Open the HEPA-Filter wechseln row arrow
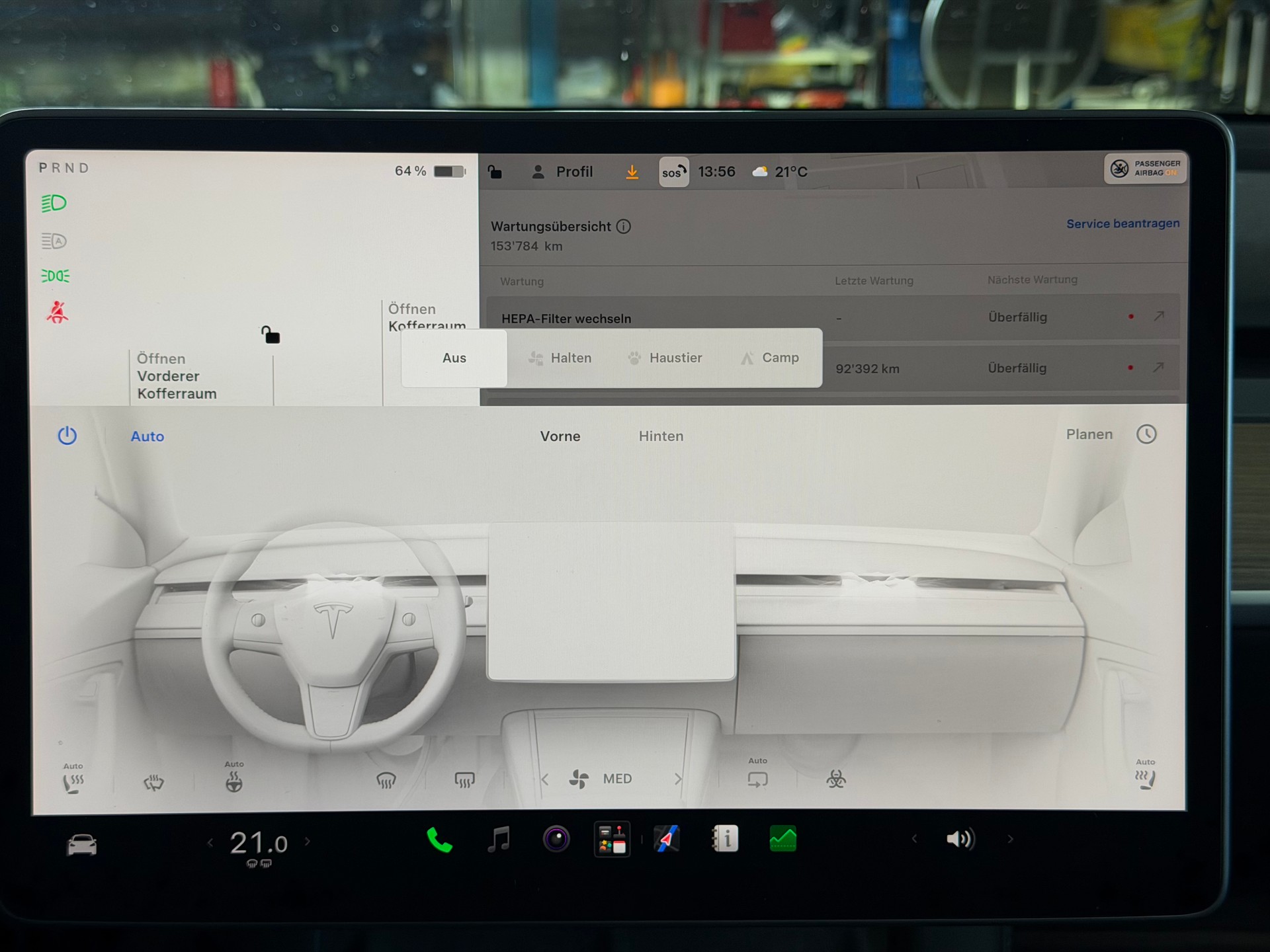Viewport: 1270px width, 952px height. click(x=1158, y=317)
